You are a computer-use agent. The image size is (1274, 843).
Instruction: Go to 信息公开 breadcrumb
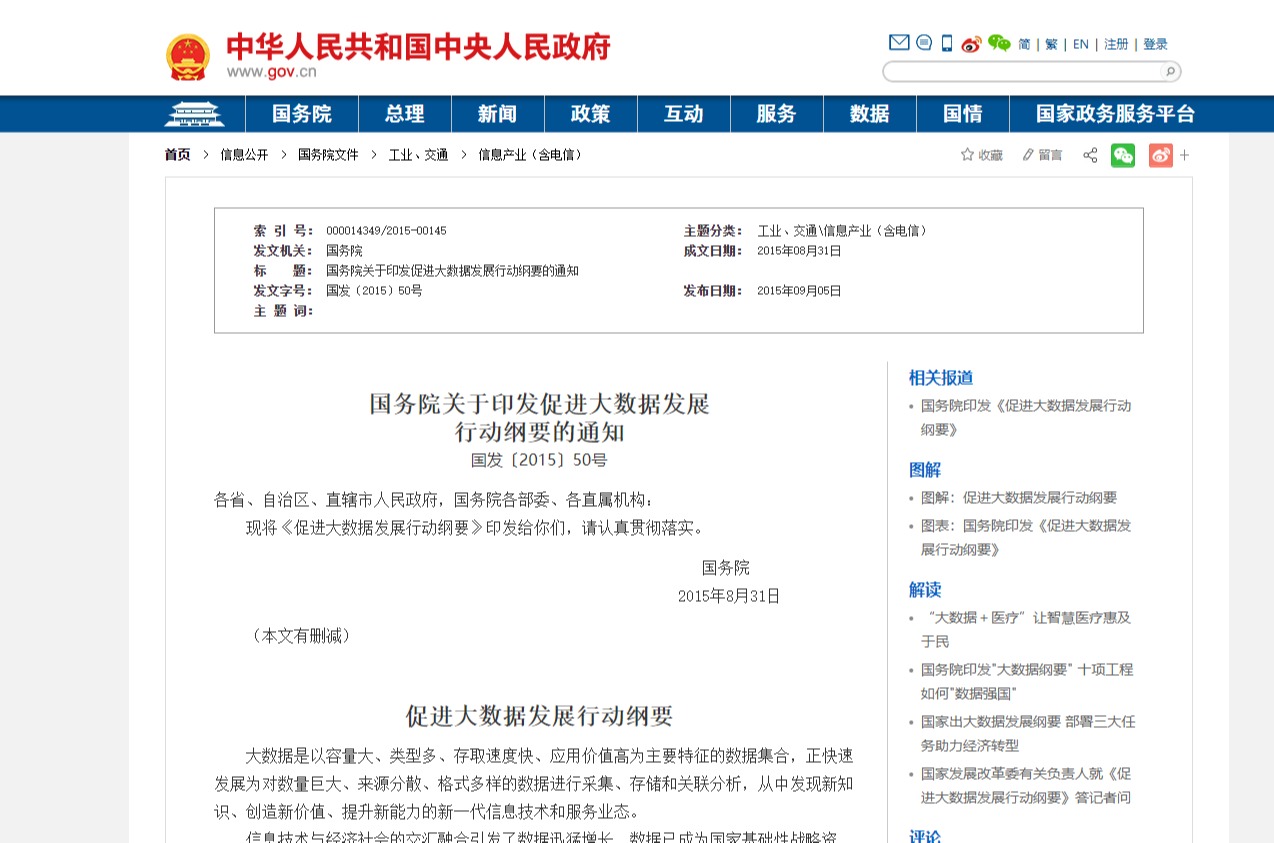coord(245,155)
